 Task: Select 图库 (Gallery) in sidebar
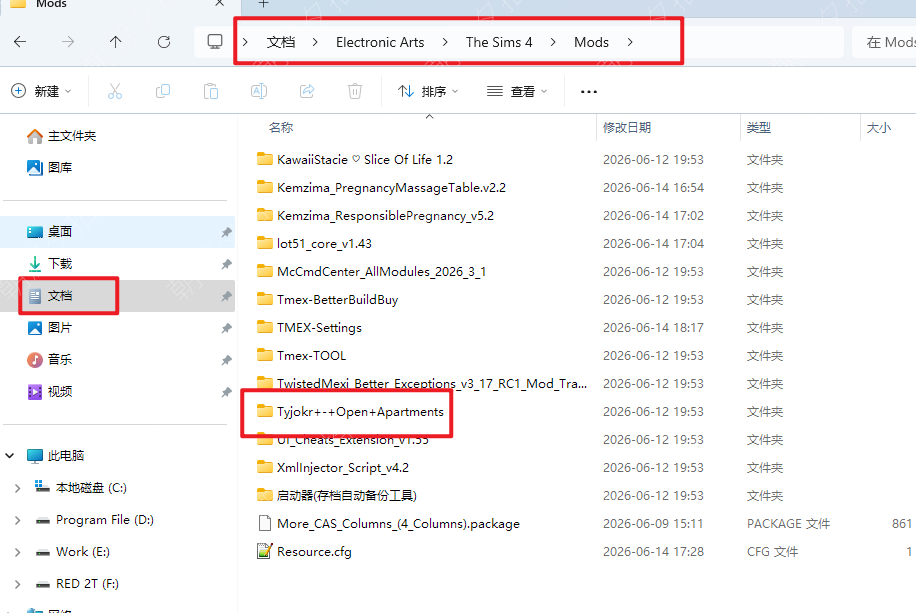coord(50,168)
